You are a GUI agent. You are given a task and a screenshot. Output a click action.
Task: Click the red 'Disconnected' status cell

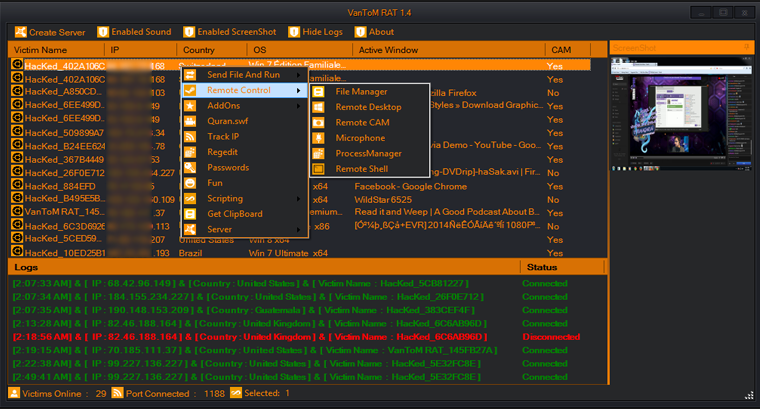click(551, 337)
